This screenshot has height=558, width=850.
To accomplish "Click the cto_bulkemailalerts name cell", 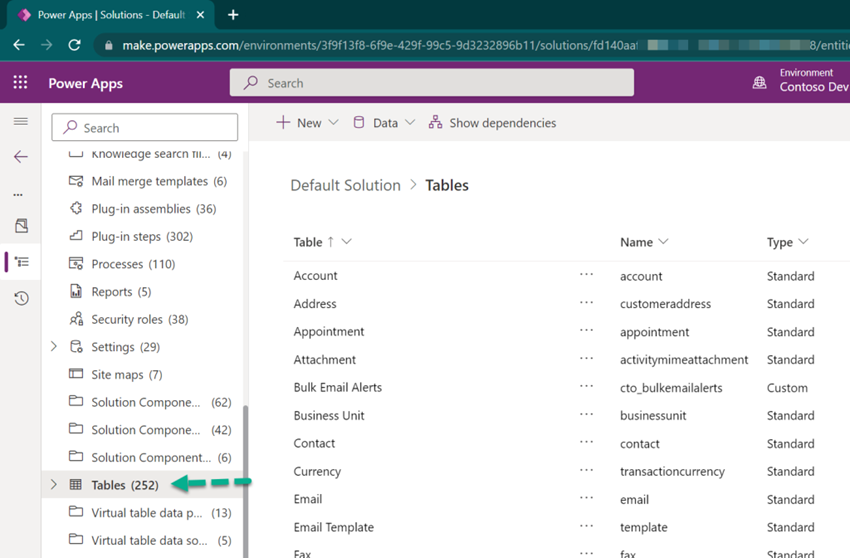I will 671,388.
